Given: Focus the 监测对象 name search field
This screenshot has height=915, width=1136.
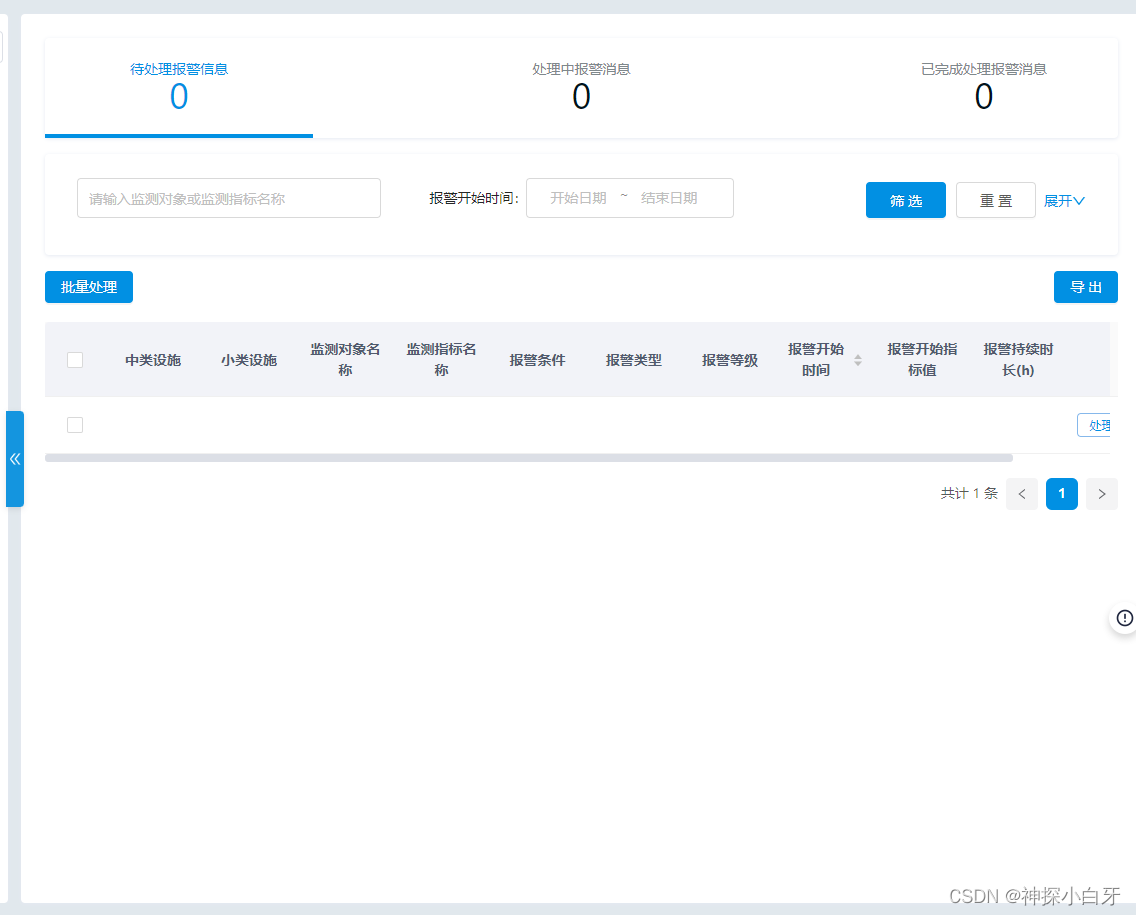Looking at the screenshot, I should pyautogui.click(x=229, y=198).
